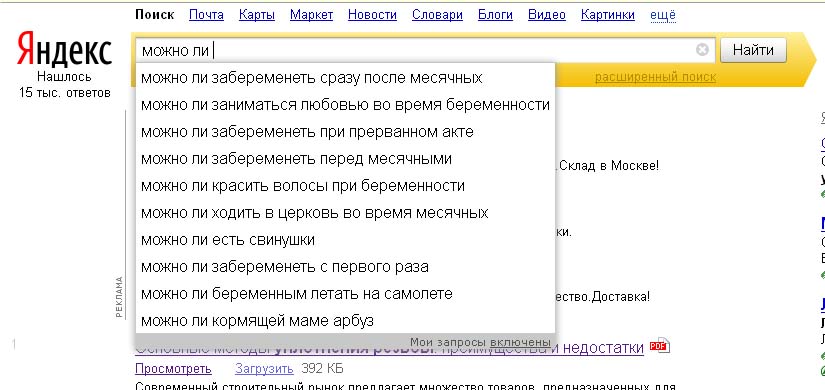Pick suggestion можно ли кормящей маме арбуз
The image size is (825, 390).
tap(345, 321)
